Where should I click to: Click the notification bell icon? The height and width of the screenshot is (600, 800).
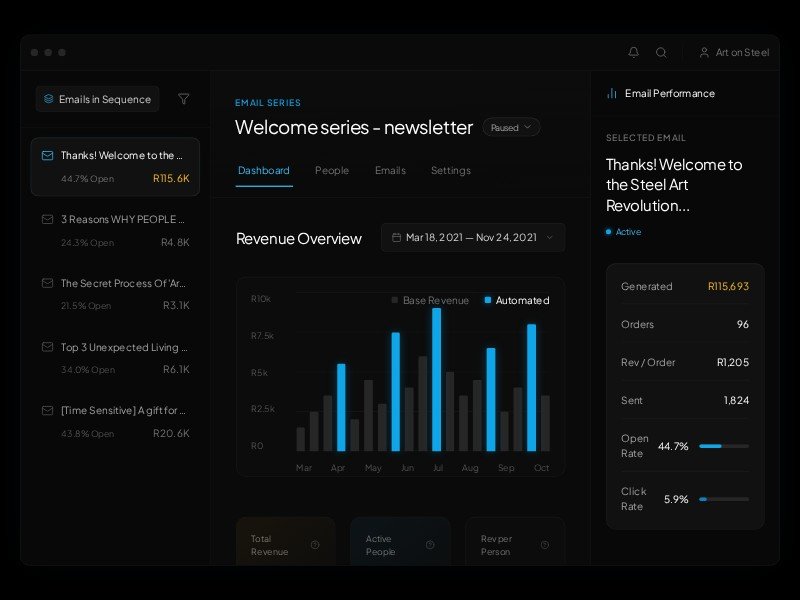coord(633,52)
